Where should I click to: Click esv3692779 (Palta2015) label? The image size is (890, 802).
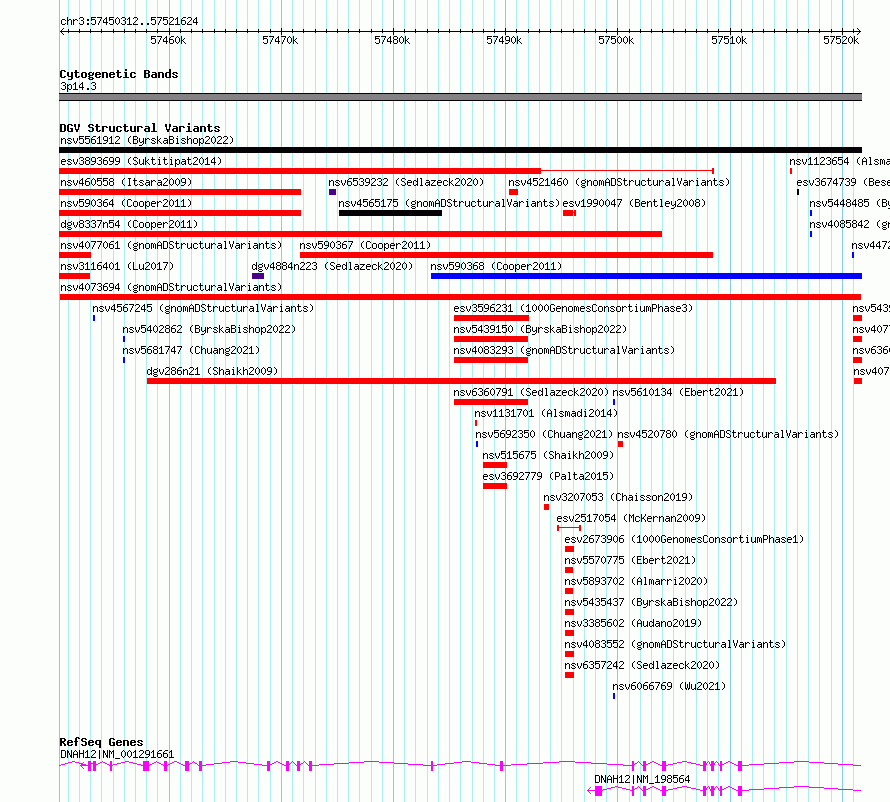(x=548, y=476)
